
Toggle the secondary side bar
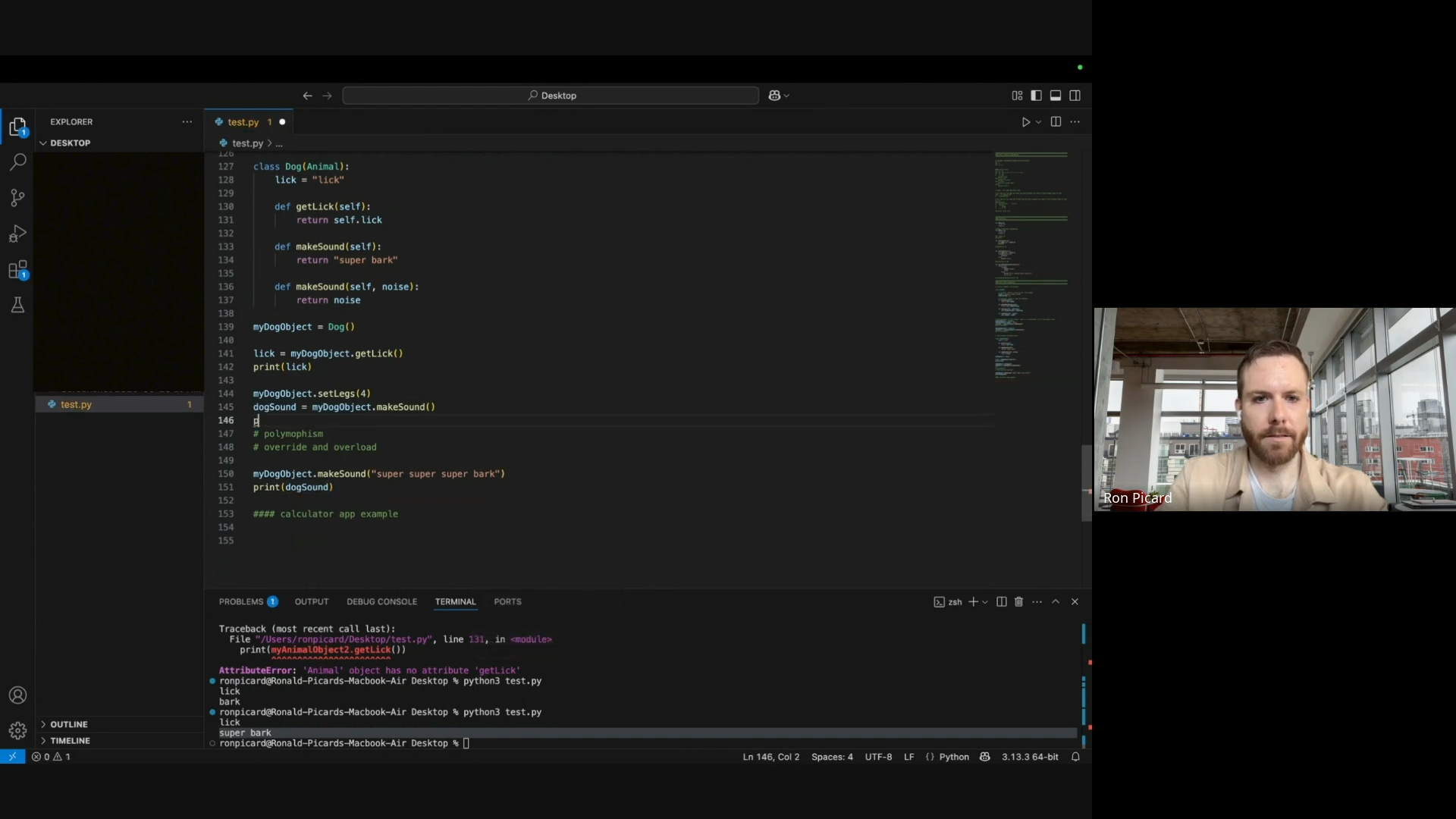point(1075,96)
